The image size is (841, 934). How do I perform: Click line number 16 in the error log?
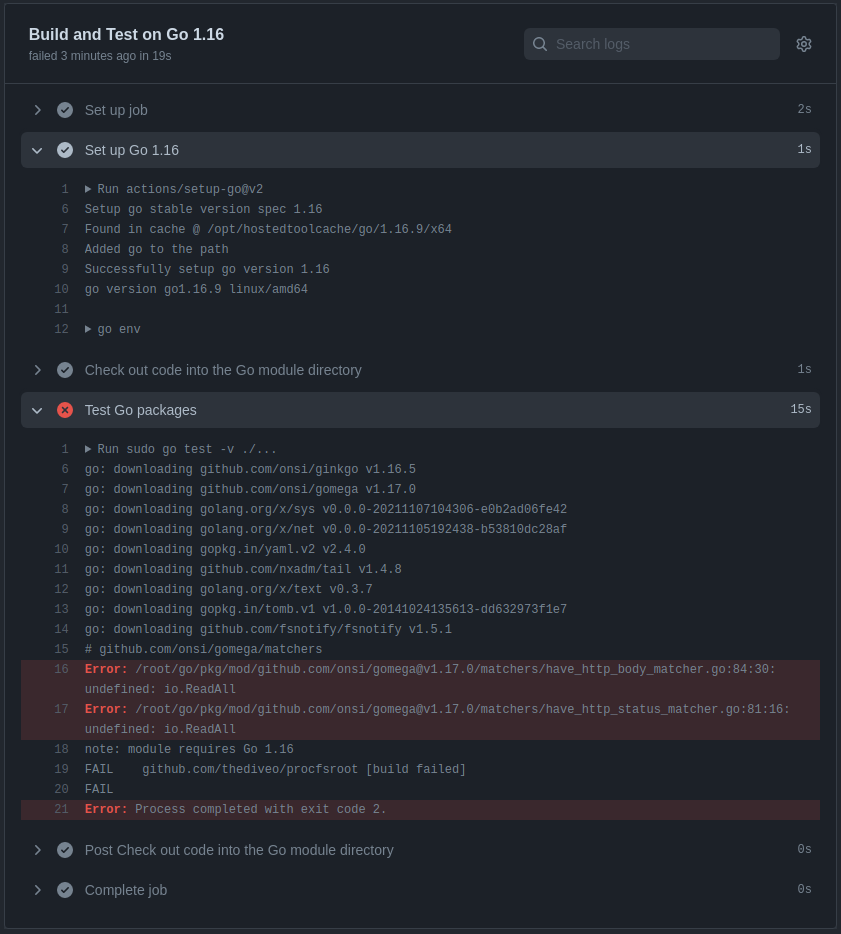[62, 669]
